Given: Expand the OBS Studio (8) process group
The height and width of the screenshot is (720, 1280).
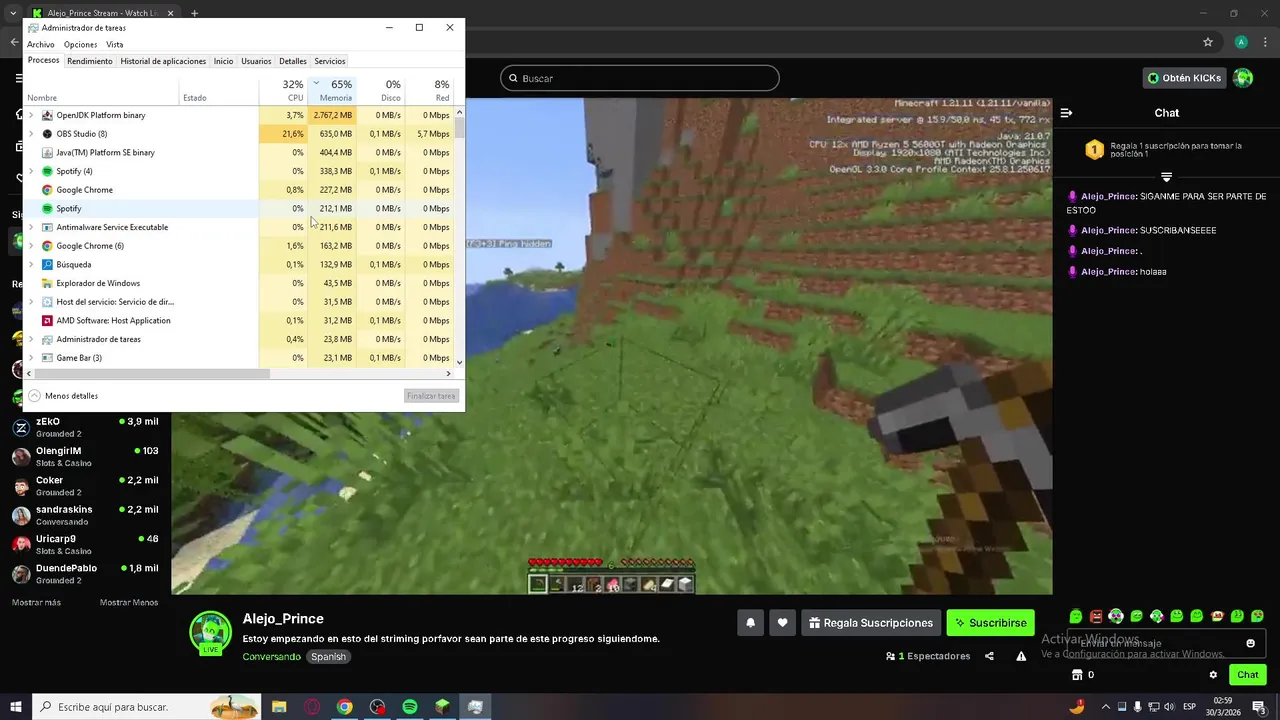Looking at the screenshot, I should pyautogui.click(x=31, y=134).
